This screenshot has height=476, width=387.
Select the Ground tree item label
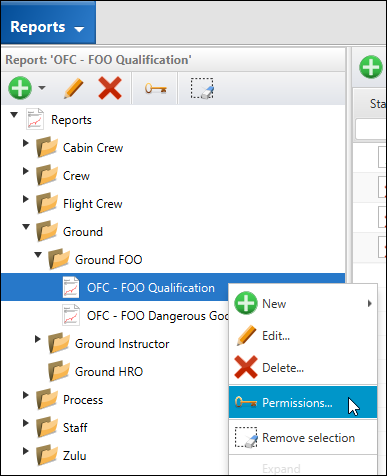point(83,232)
